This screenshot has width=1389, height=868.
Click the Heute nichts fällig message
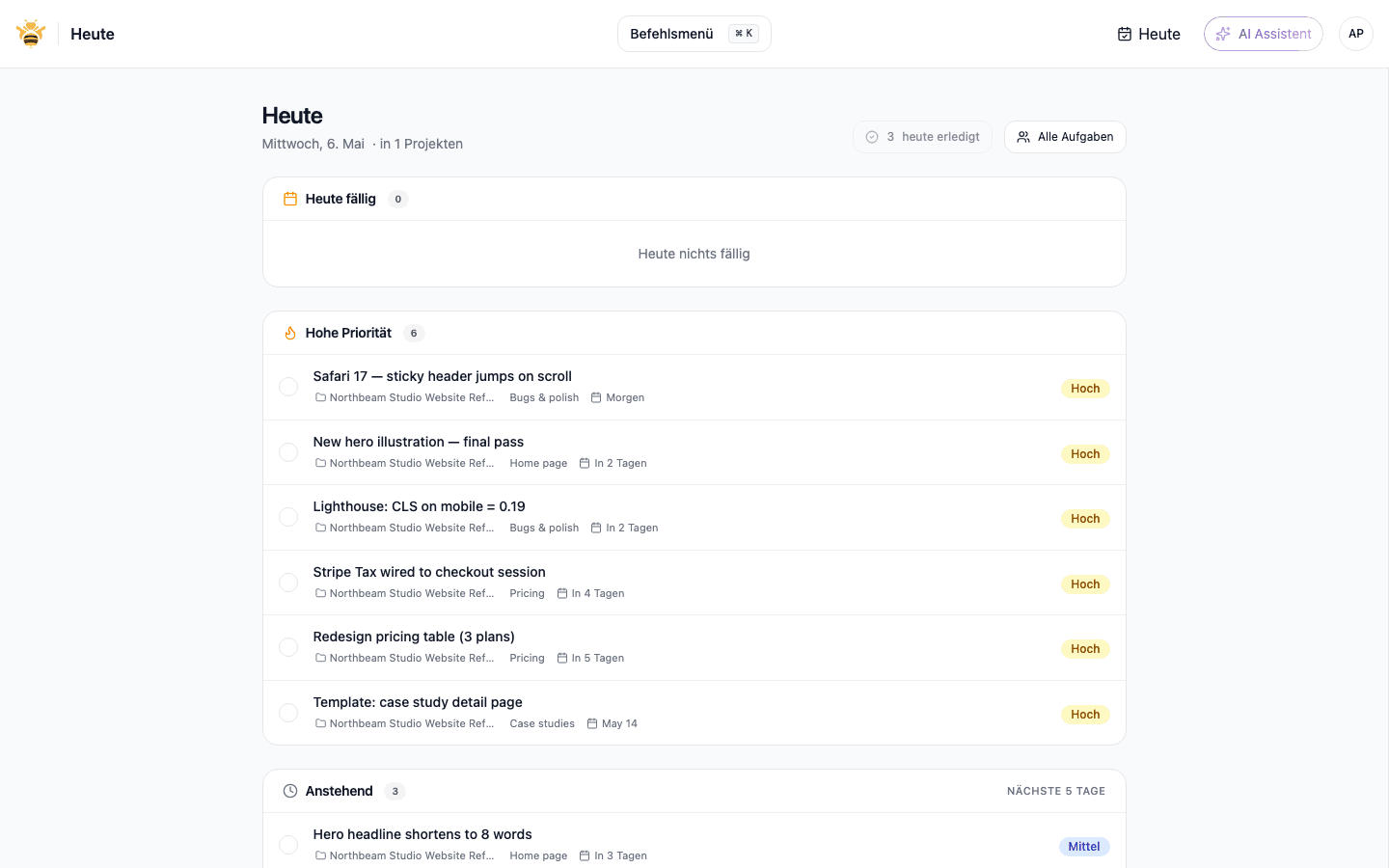694,254
